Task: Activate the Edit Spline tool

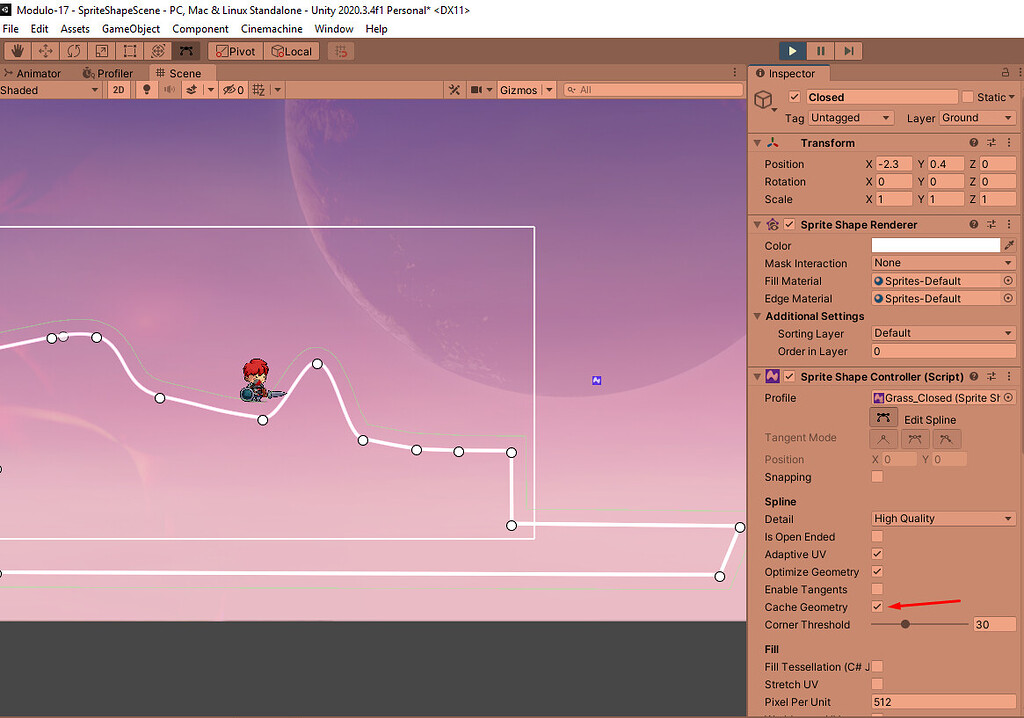Action: (x=884, y=419)
